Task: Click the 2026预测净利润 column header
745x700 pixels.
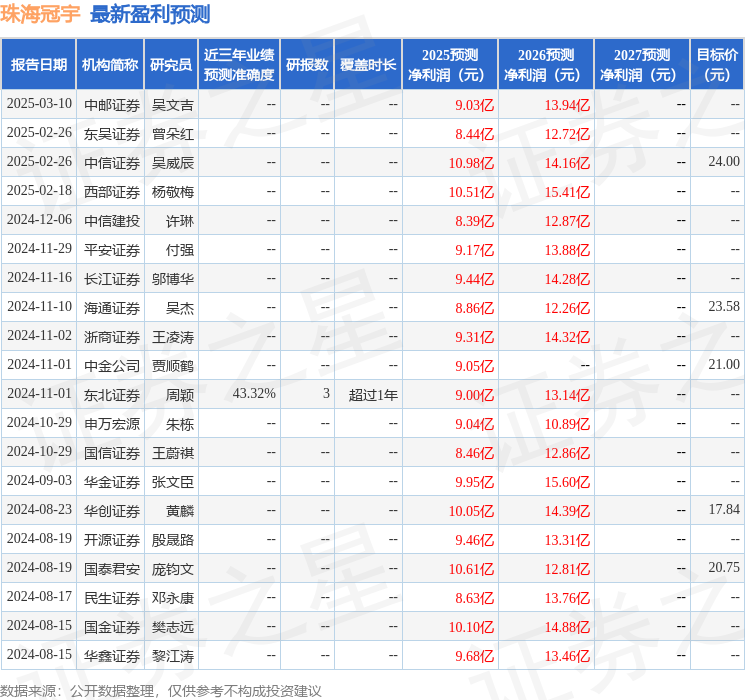Action: (546, 65)
